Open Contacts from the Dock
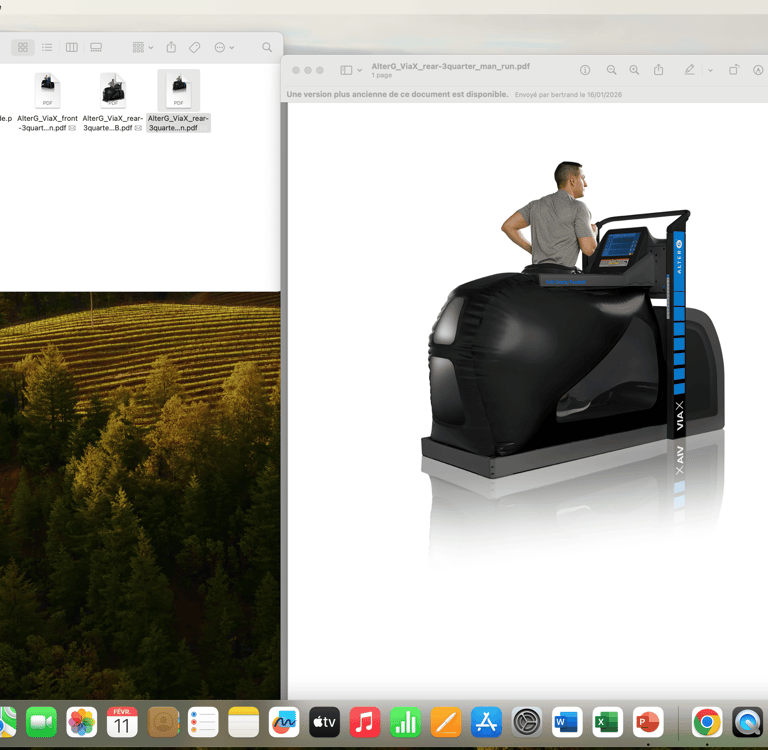 point(163,722)
